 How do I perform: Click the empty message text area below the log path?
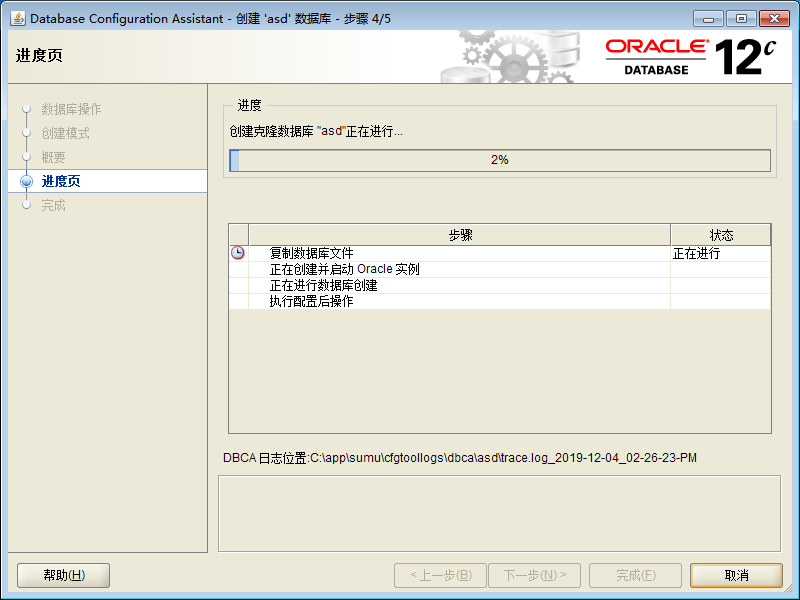[x=499, y=514]
